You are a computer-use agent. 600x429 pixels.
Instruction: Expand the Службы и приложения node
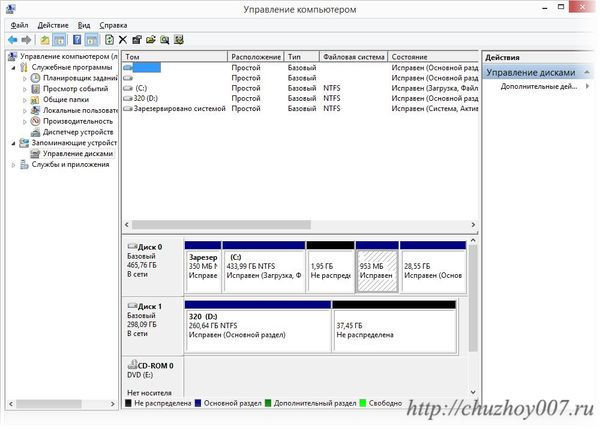pos(13,165)
